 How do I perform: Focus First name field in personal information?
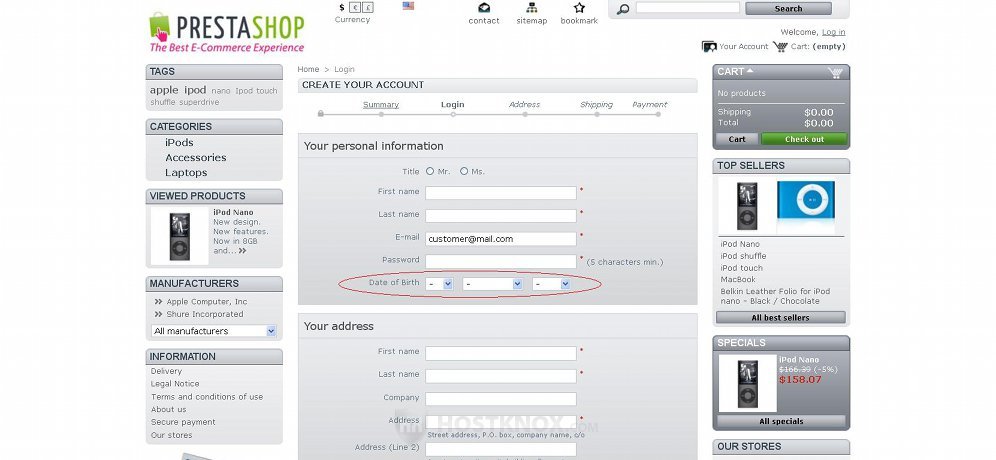pyautogui.click(x=501, y=193)
